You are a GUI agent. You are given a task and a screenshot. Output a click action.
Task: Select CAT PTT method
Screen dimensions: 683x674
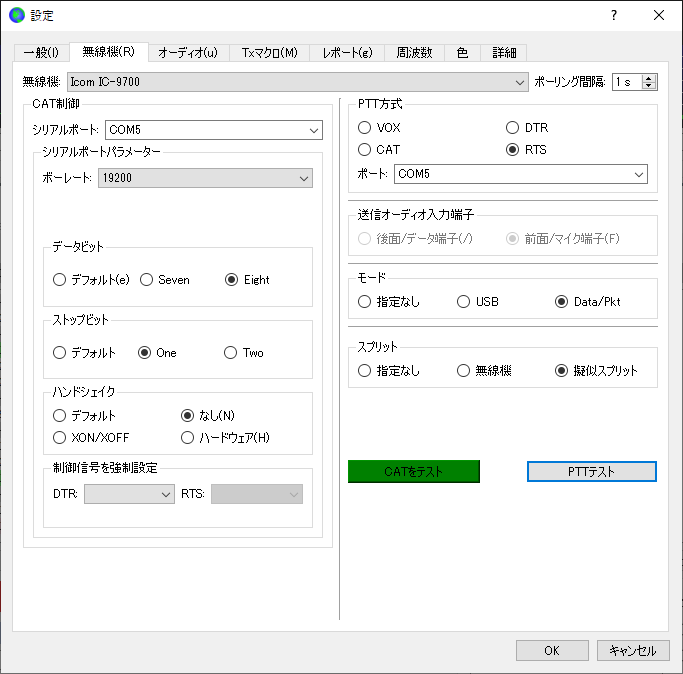[379, 149]
